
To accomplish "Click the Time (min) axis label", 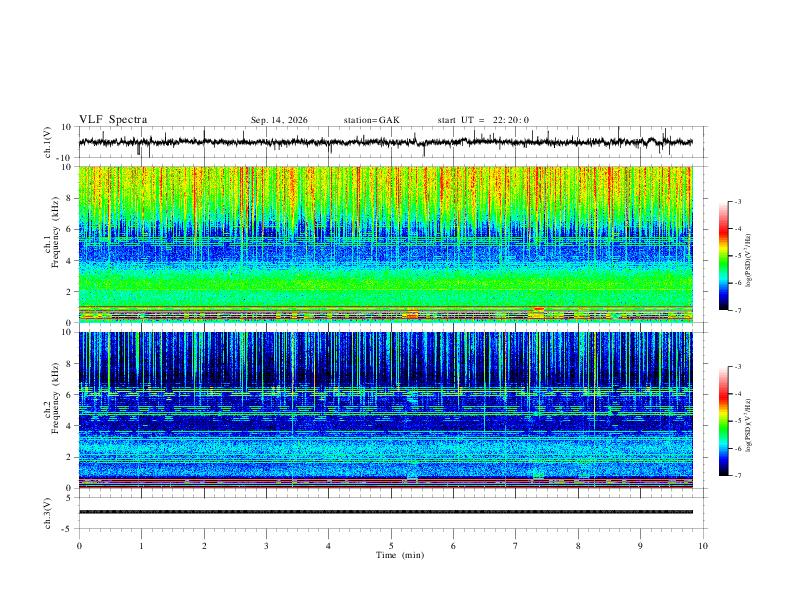I will (x=400, y=555).
